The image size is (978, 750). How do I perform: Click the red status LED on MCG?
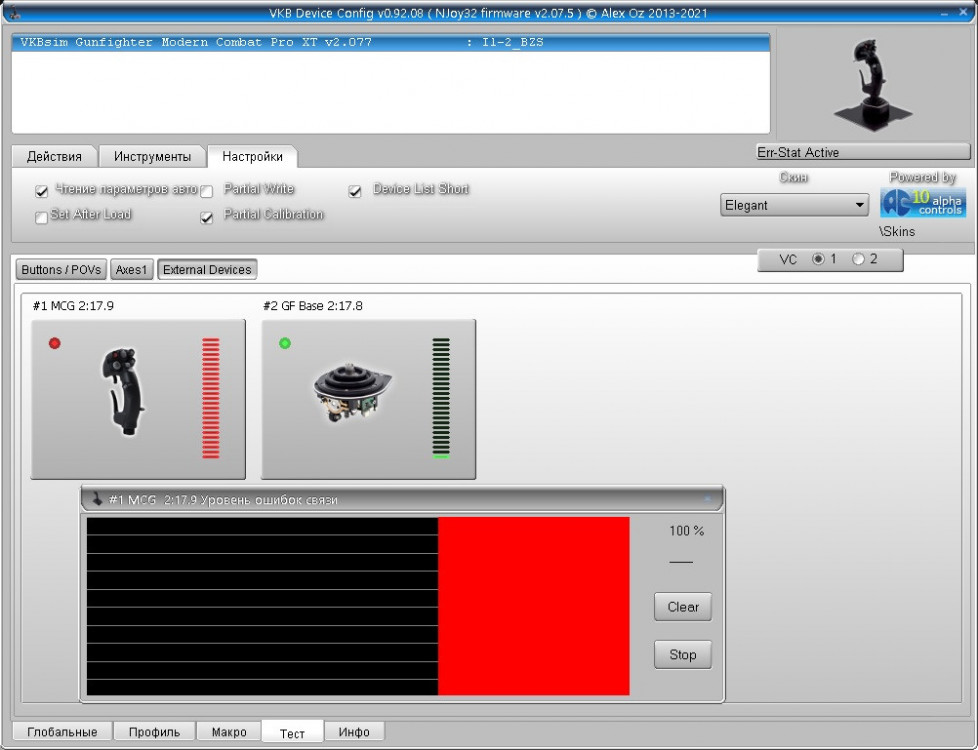55,343
